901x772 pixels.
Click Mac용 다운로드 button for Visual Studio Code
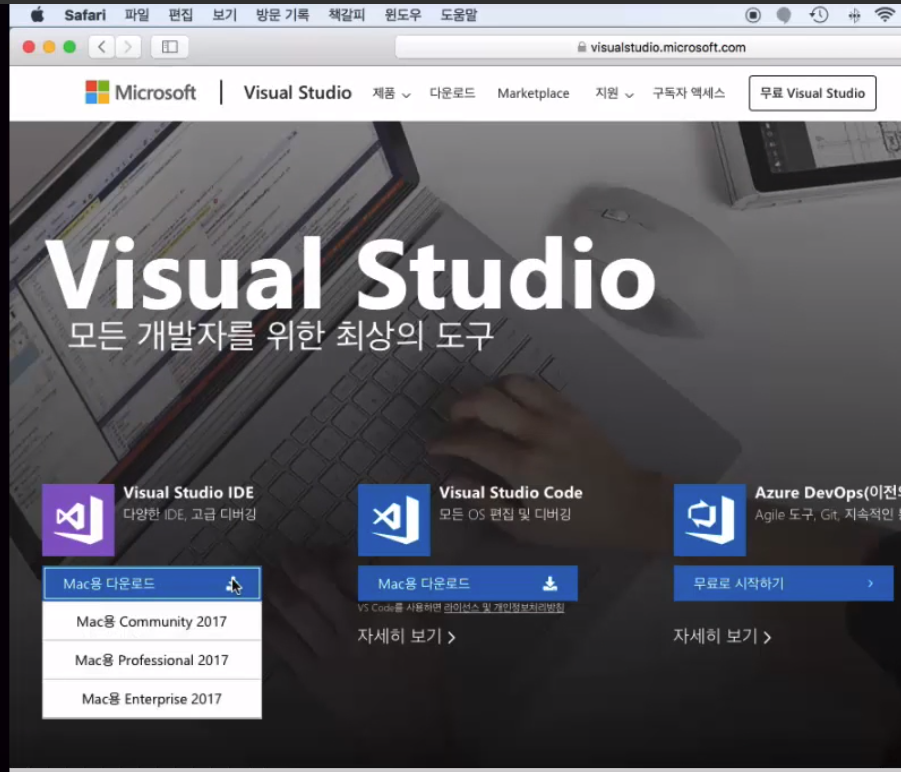pos(468,584)
